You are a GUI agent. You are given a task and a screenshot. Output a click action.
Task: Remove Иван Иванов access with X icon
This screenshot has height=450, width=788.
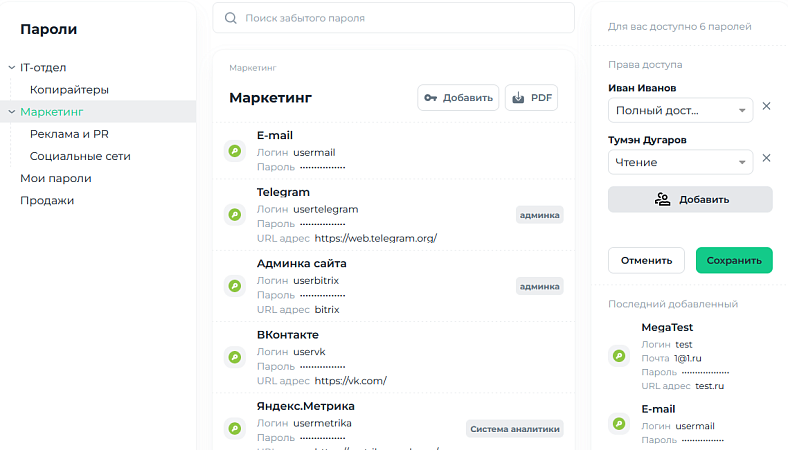coord(766,106)
